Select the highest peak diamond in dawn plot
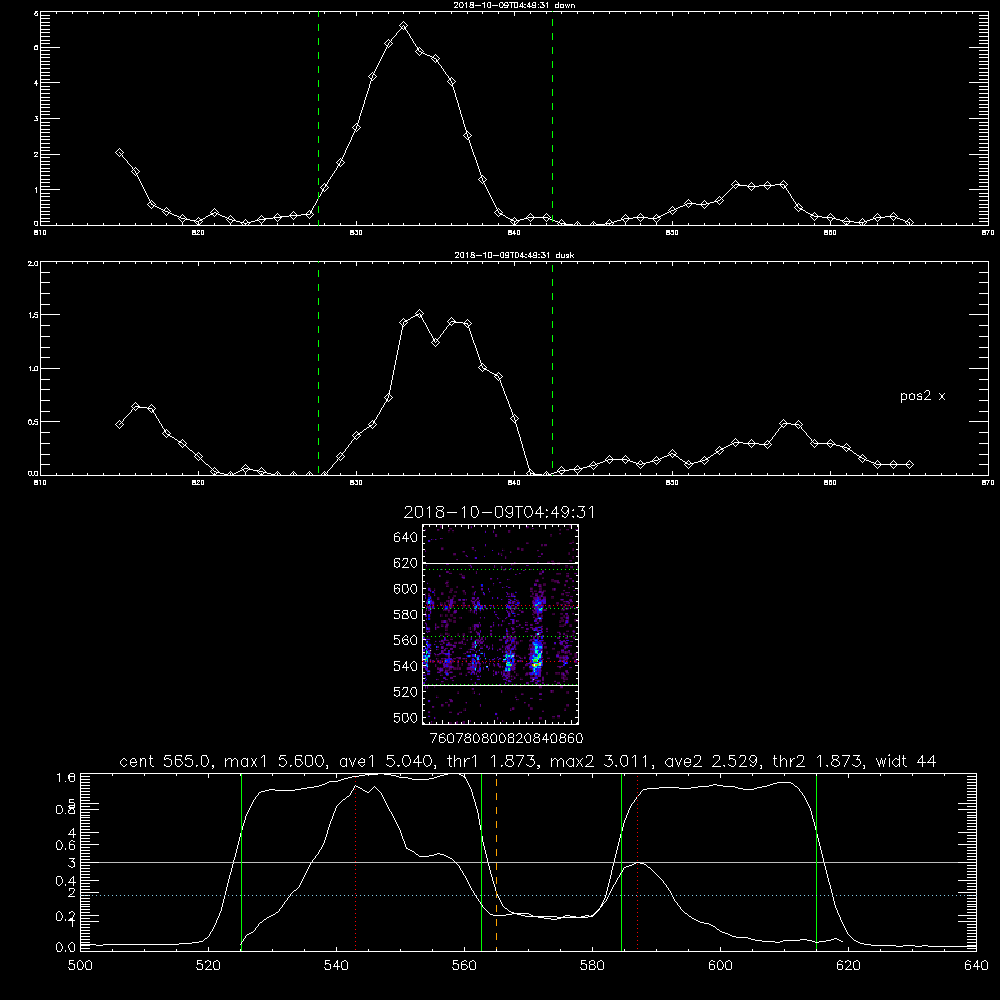Image resolution: width=1000 pixels, height=1000 pixels. click(403, 26)
